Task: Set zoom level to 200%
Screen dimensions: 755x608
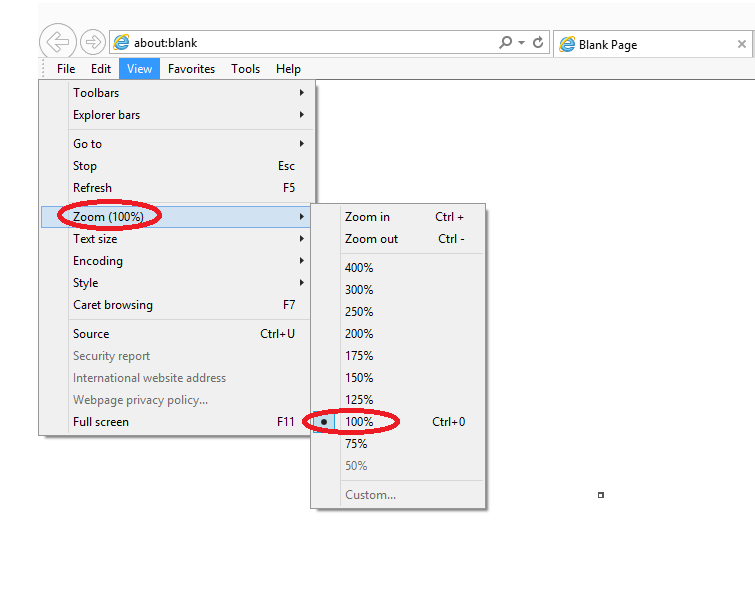Action: coord(398,334)
